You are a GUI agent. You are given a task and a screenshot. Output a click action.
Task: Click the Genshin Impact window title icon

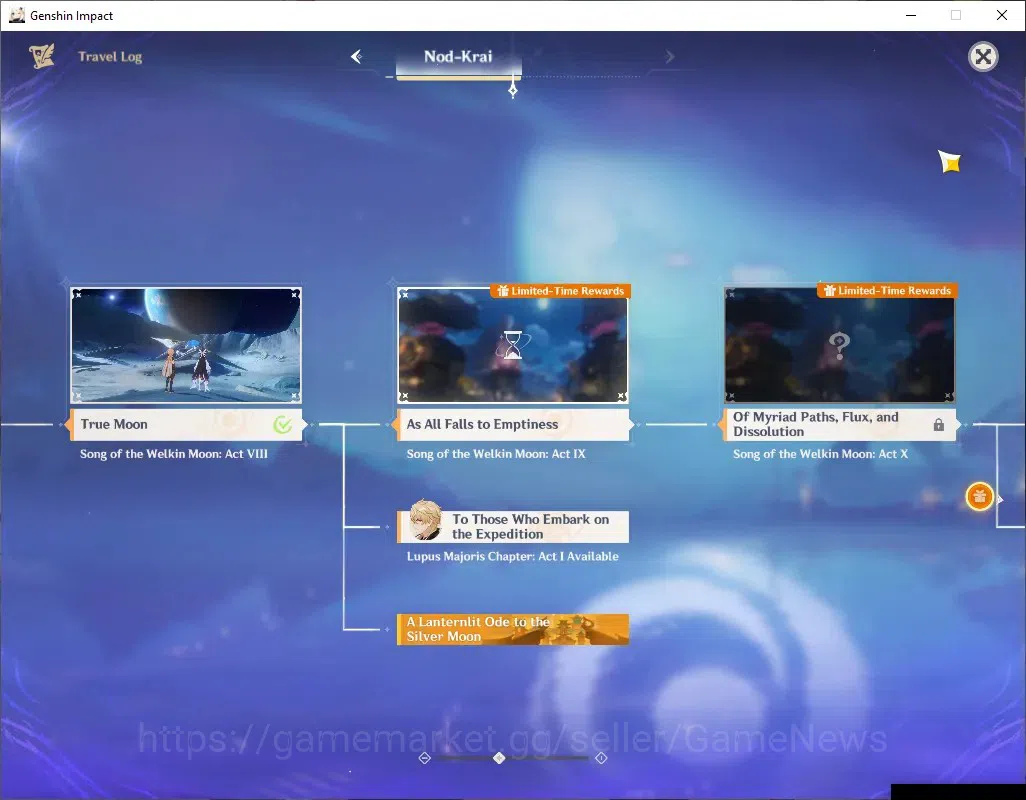pyautogui.click(x=17, y=15)
